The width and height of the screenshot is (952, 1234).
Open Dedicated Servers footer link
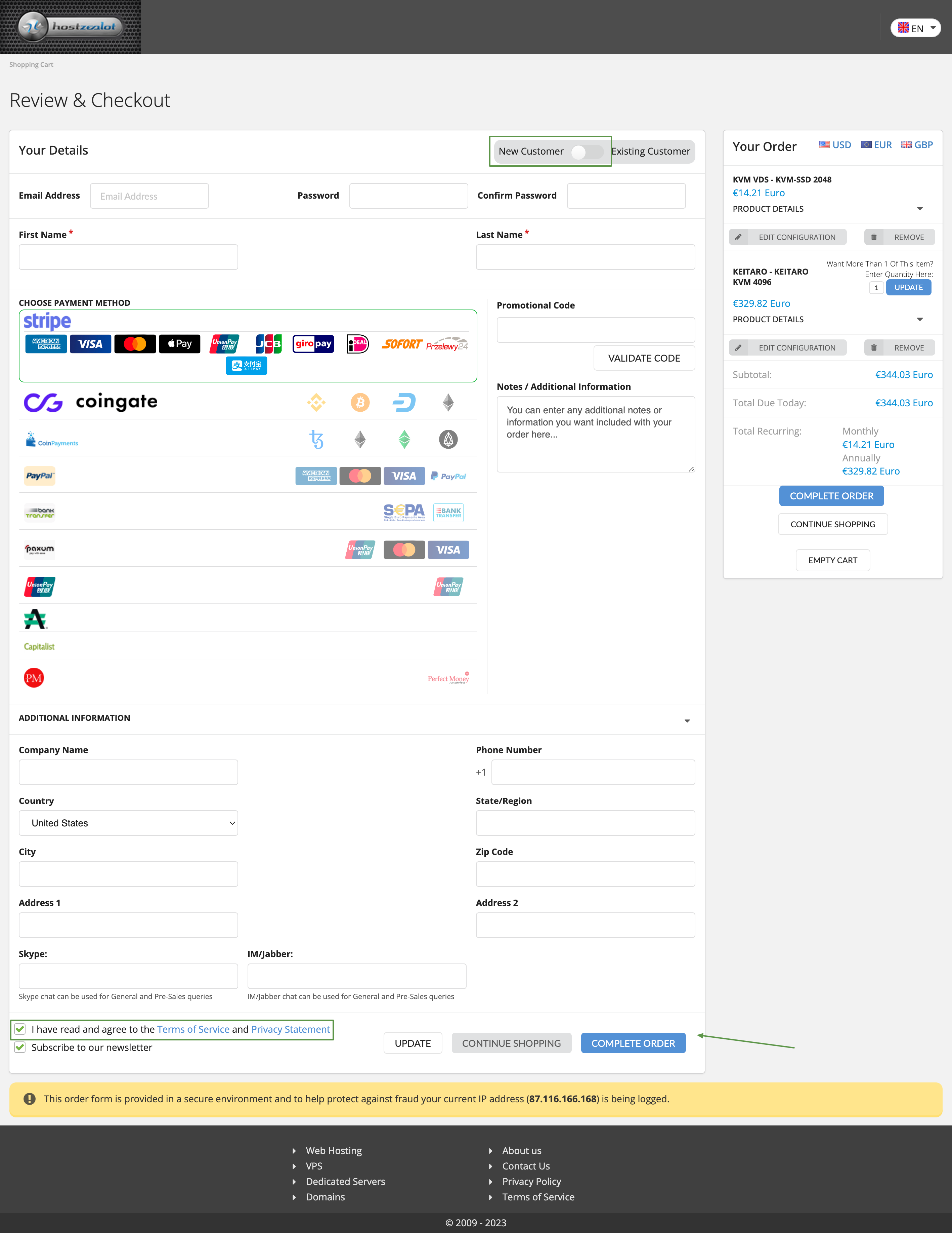point(346,1182)
